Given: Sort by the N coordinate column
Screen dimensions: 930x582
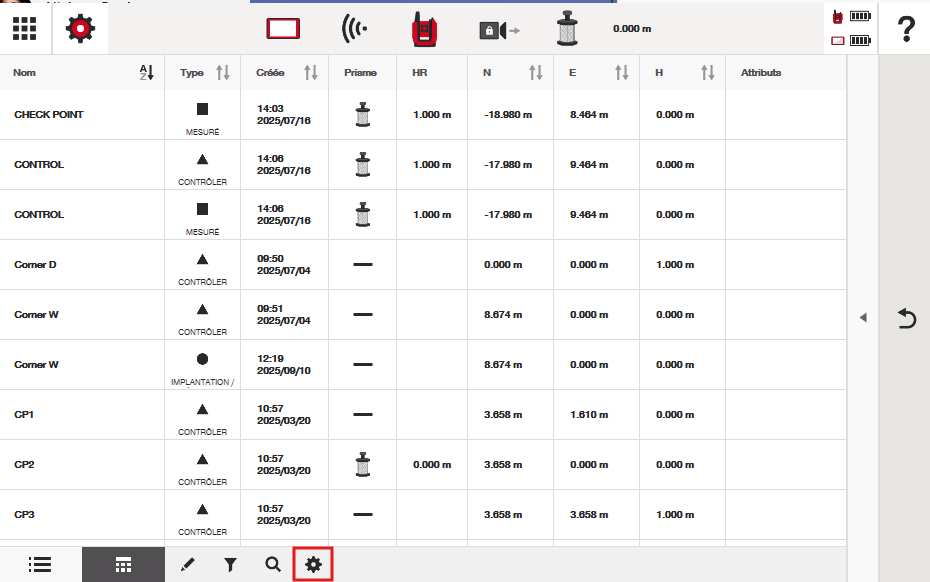Looking at the screenshot, I should coord(536,73).
